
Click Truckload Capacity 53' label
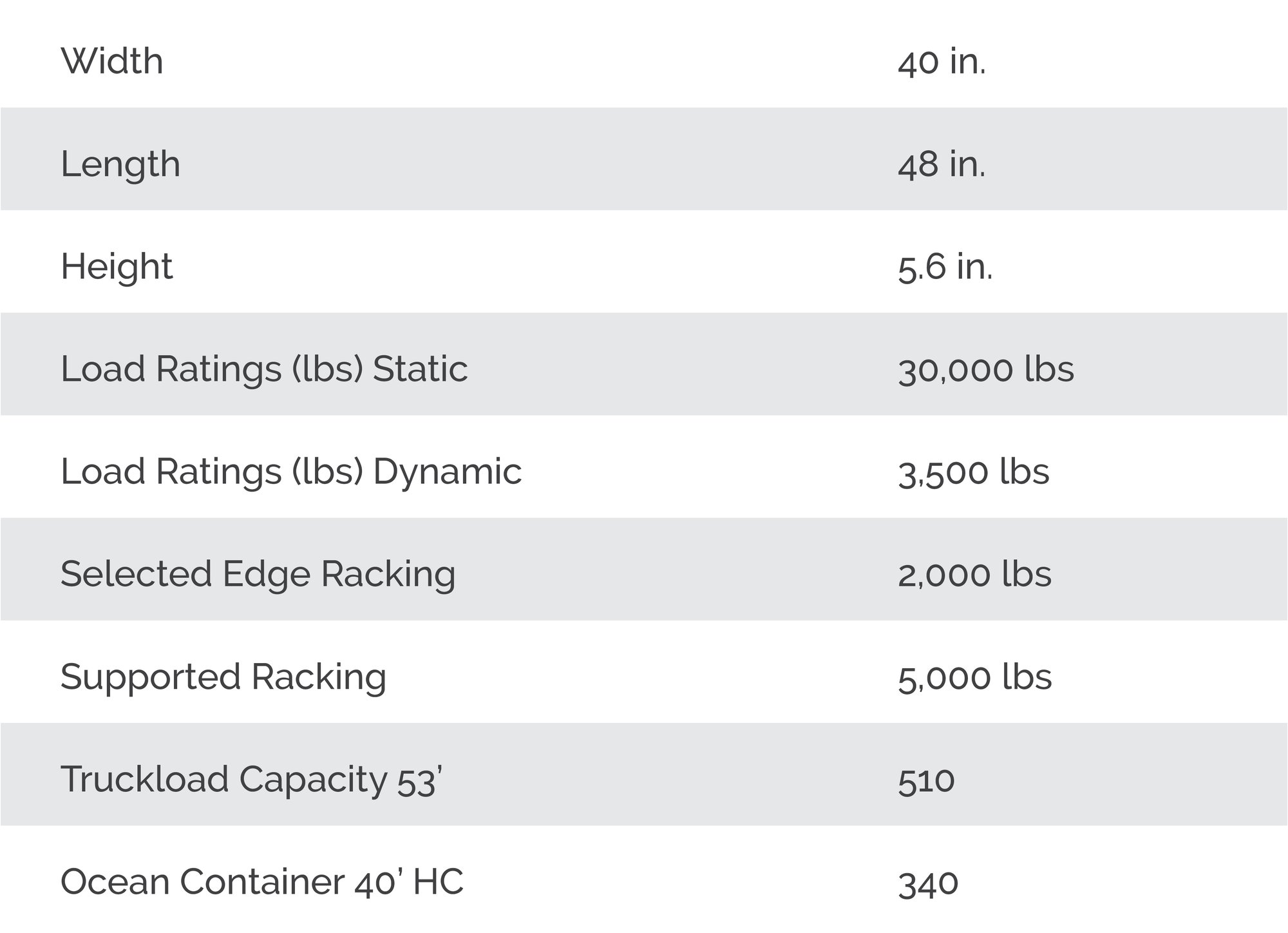click(251, 780)
